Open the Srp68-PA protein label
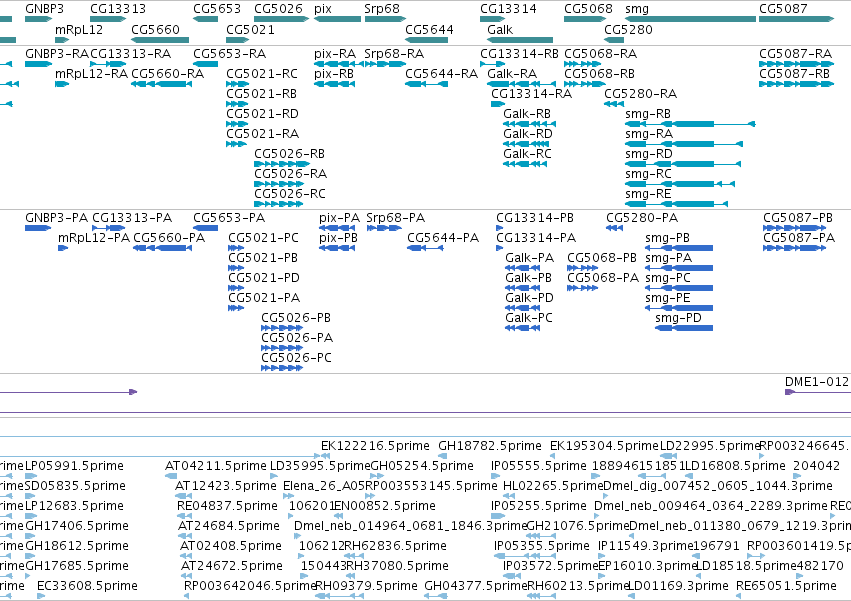Viewport: 851px width, 601px height. (396, 218)
